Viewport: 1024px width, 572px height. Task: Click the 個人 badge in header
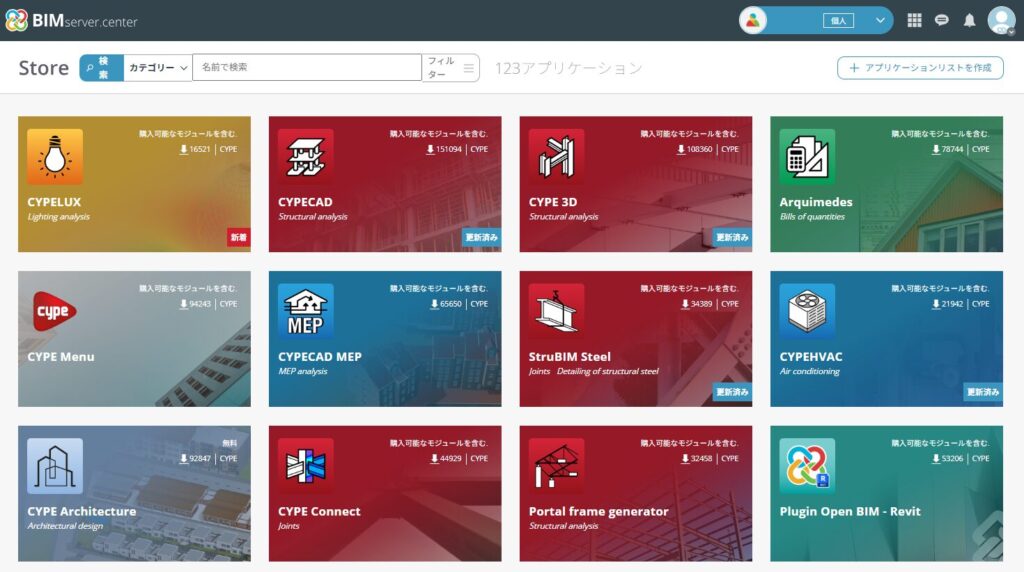point(838,21)
